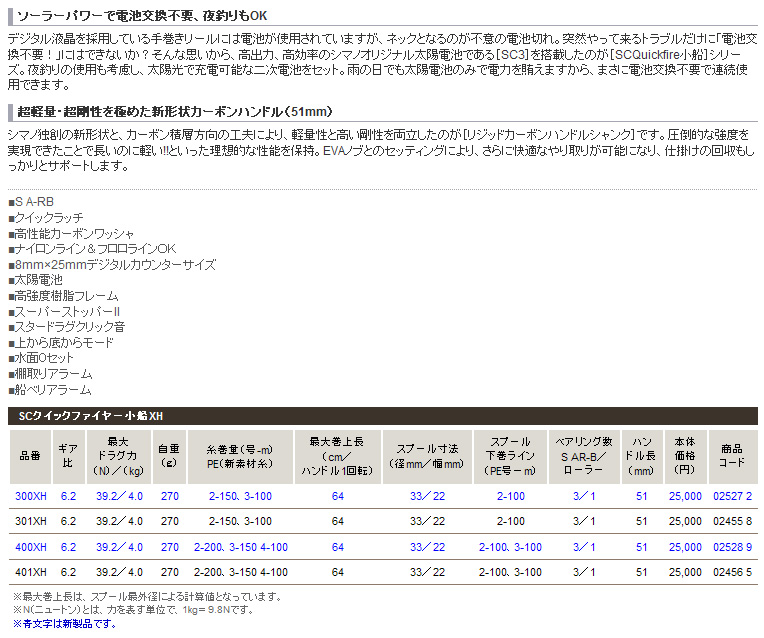Click product code 02527 2
Screen dimensions: 764x638
point(732,496)
